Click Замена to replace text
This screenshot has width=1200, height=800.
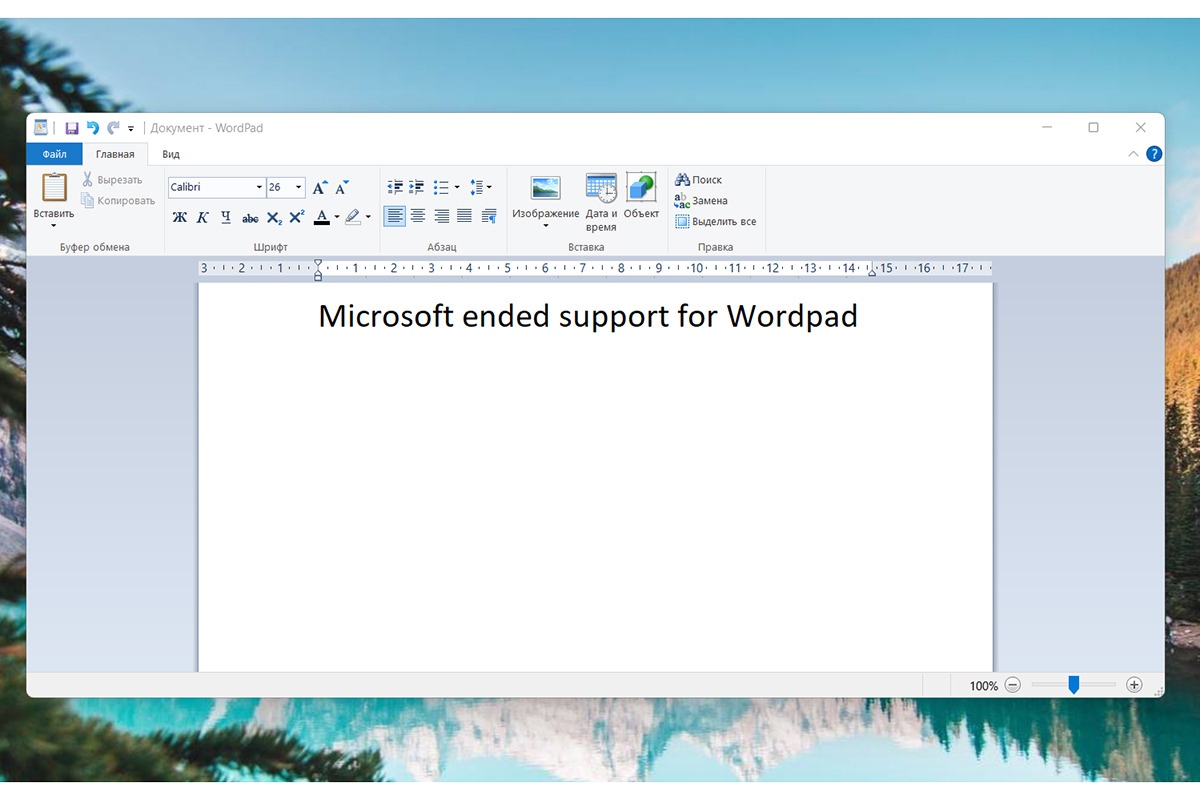(x=701, y=201)
